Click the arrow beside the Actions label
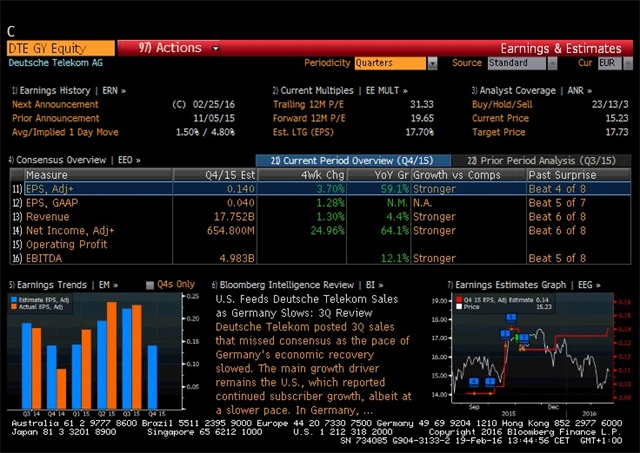 216,49
